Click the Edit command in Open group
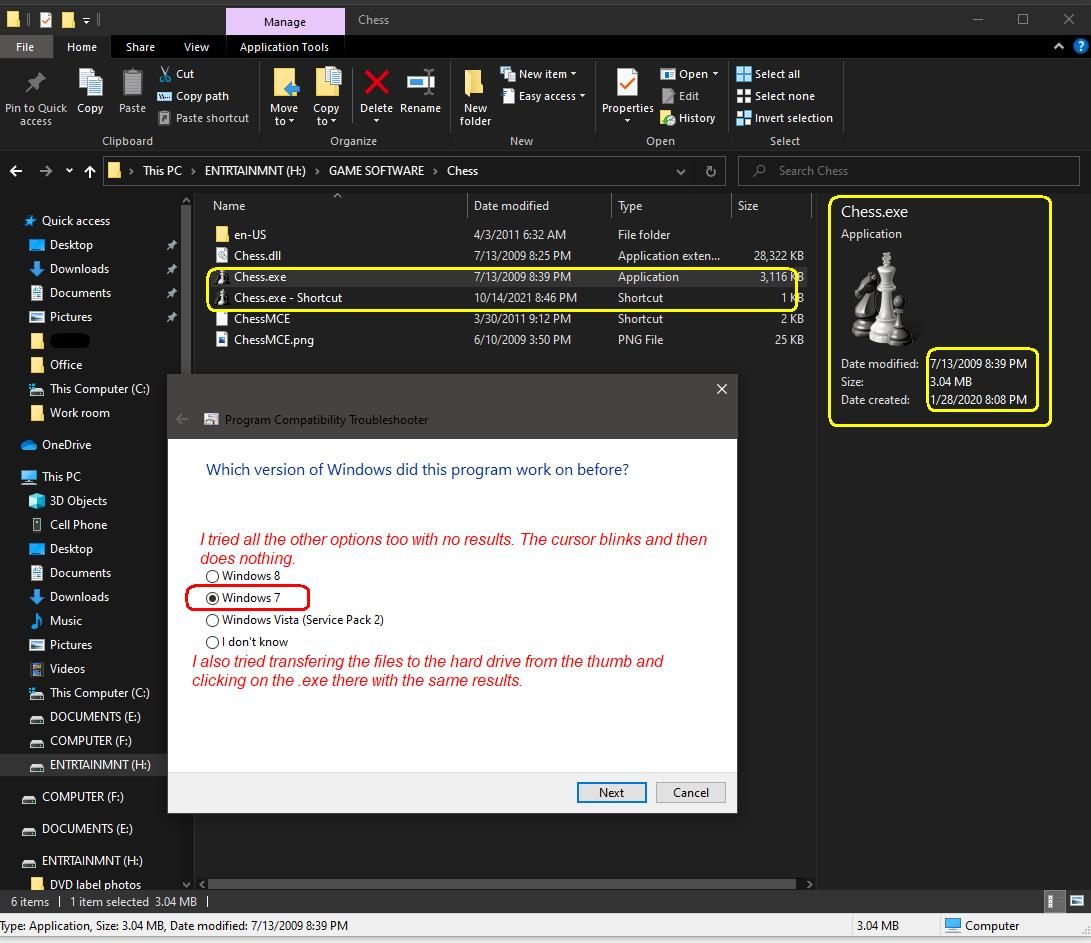The height and width of the screenshot is (943, 1091). (x=680, y=96)
